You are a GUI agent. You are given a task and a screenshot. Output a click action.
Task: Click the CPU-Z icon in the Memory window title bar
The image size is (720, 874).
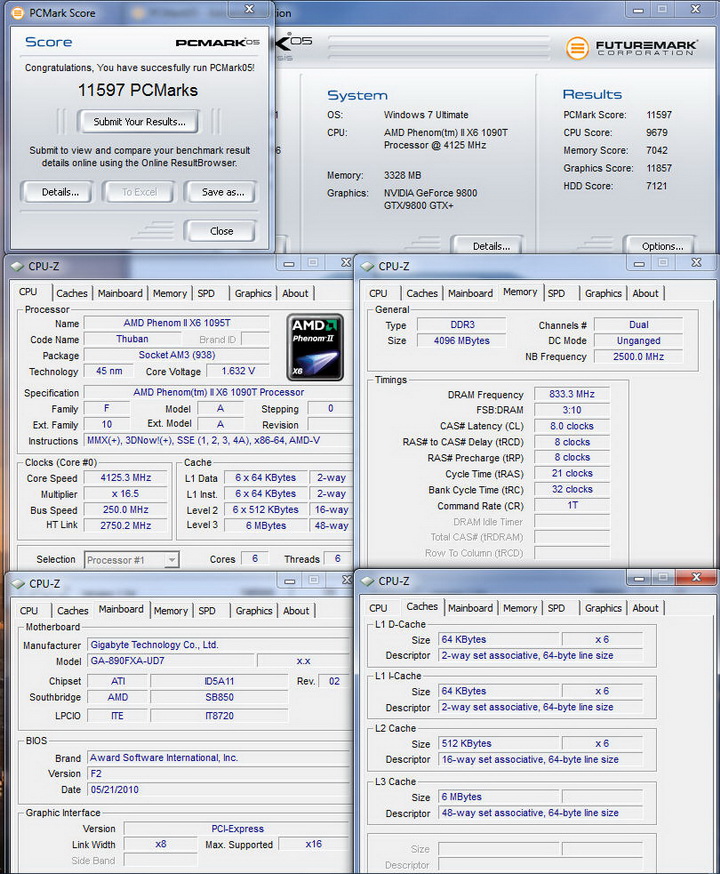tap(367, 266)
